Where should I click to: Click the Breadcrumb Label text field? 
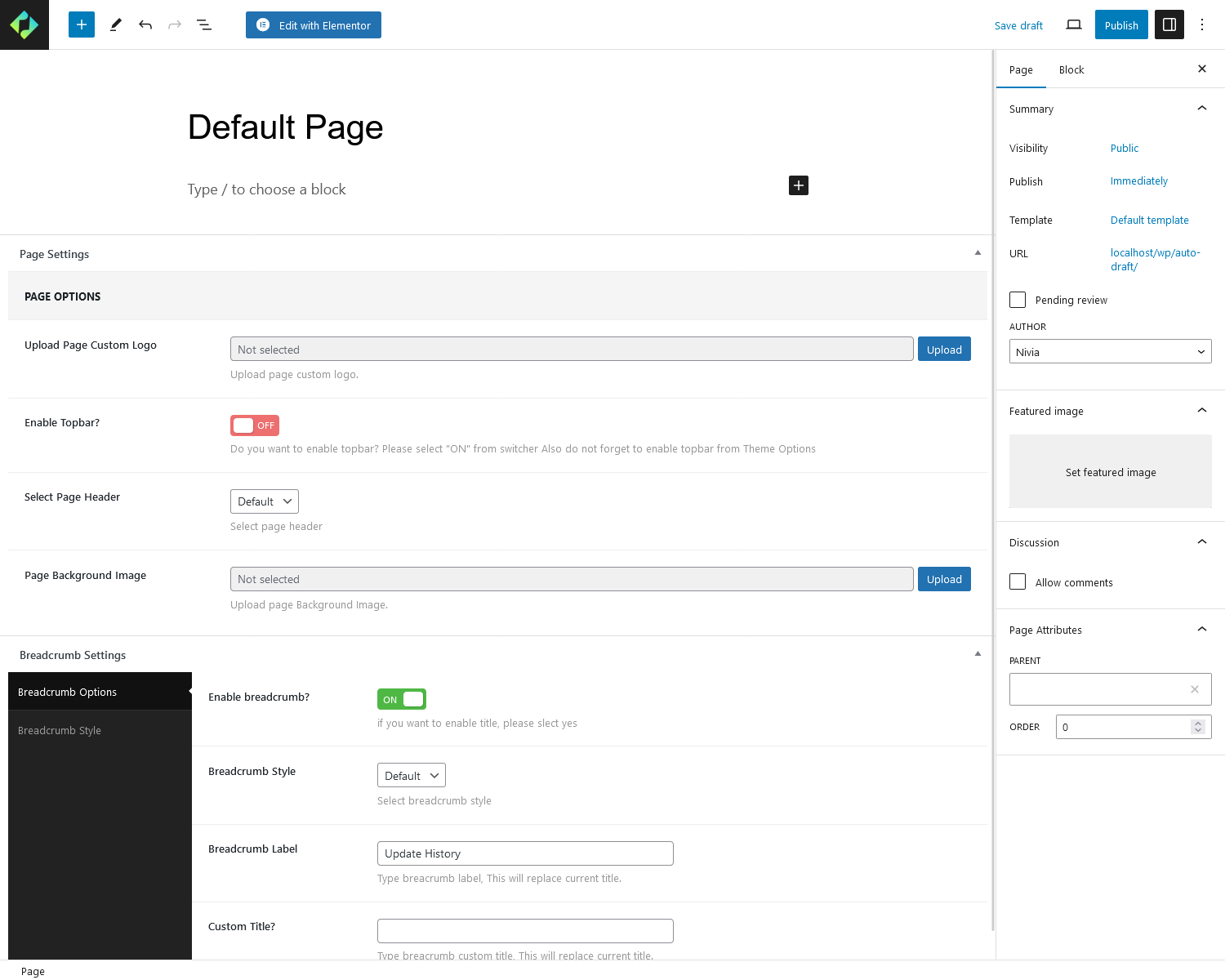[525, 853]
